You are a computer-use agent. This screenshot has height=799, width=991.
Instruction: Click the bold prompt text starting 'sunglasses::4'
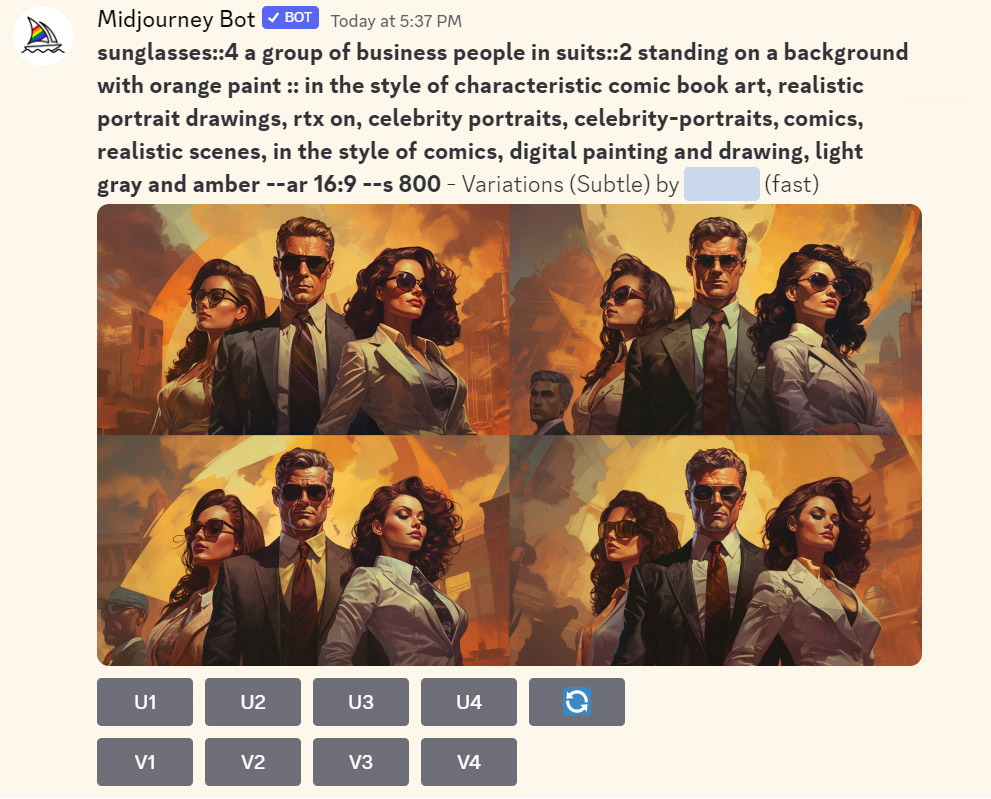[502, 118]
